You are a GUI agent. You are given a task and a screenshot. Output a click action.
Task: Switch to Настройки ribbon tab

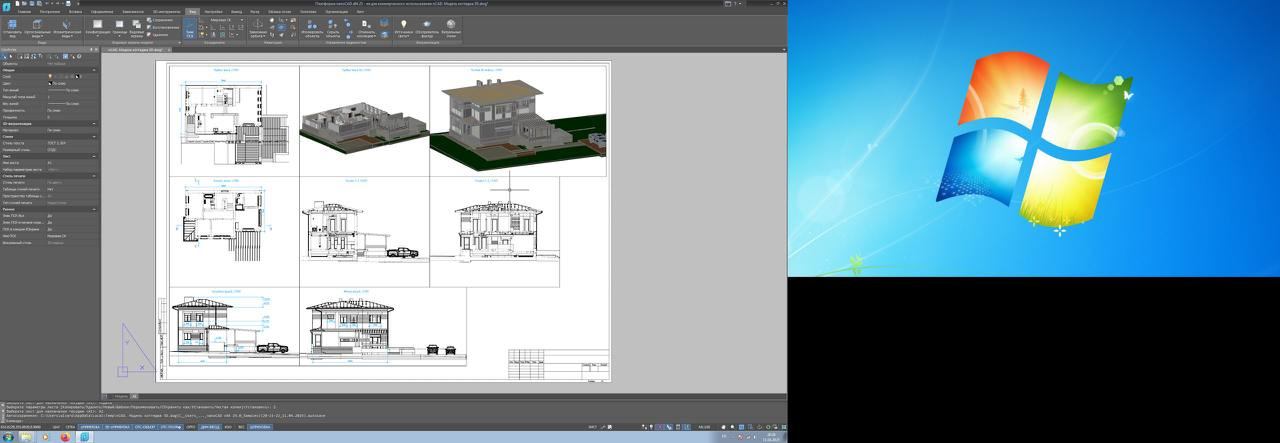point(214,11)
